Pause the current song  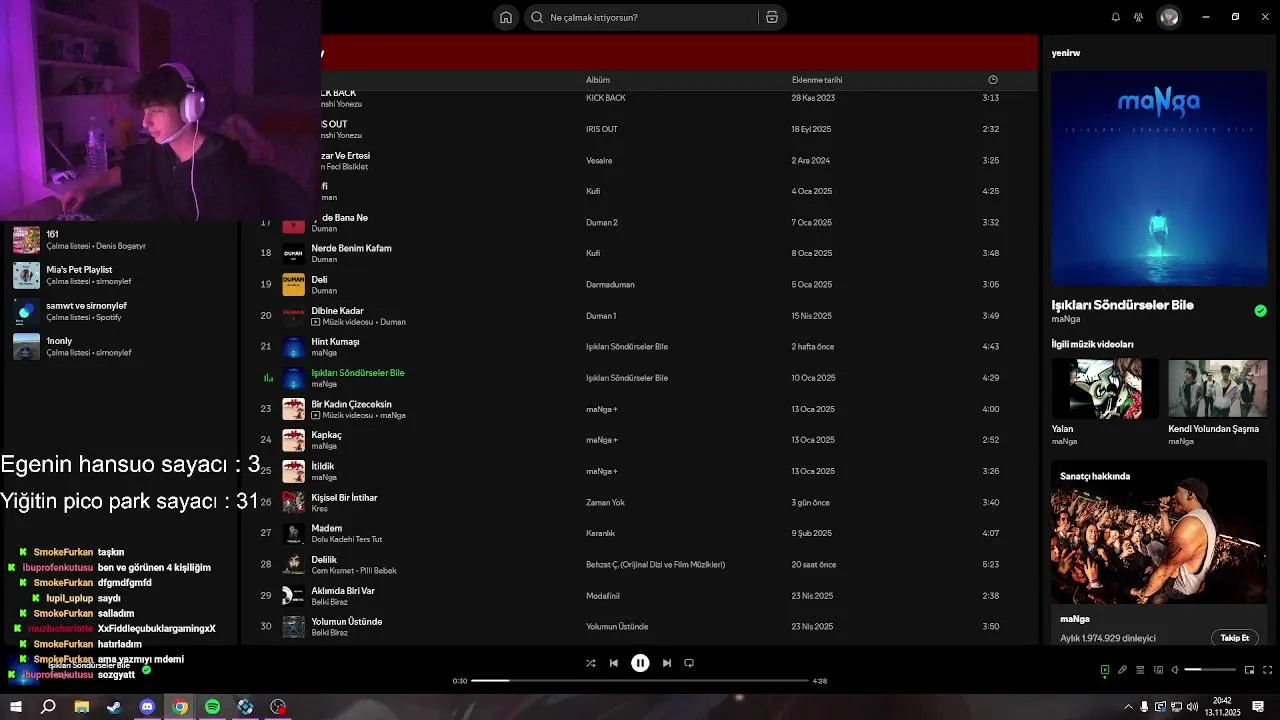coord(640,663)
